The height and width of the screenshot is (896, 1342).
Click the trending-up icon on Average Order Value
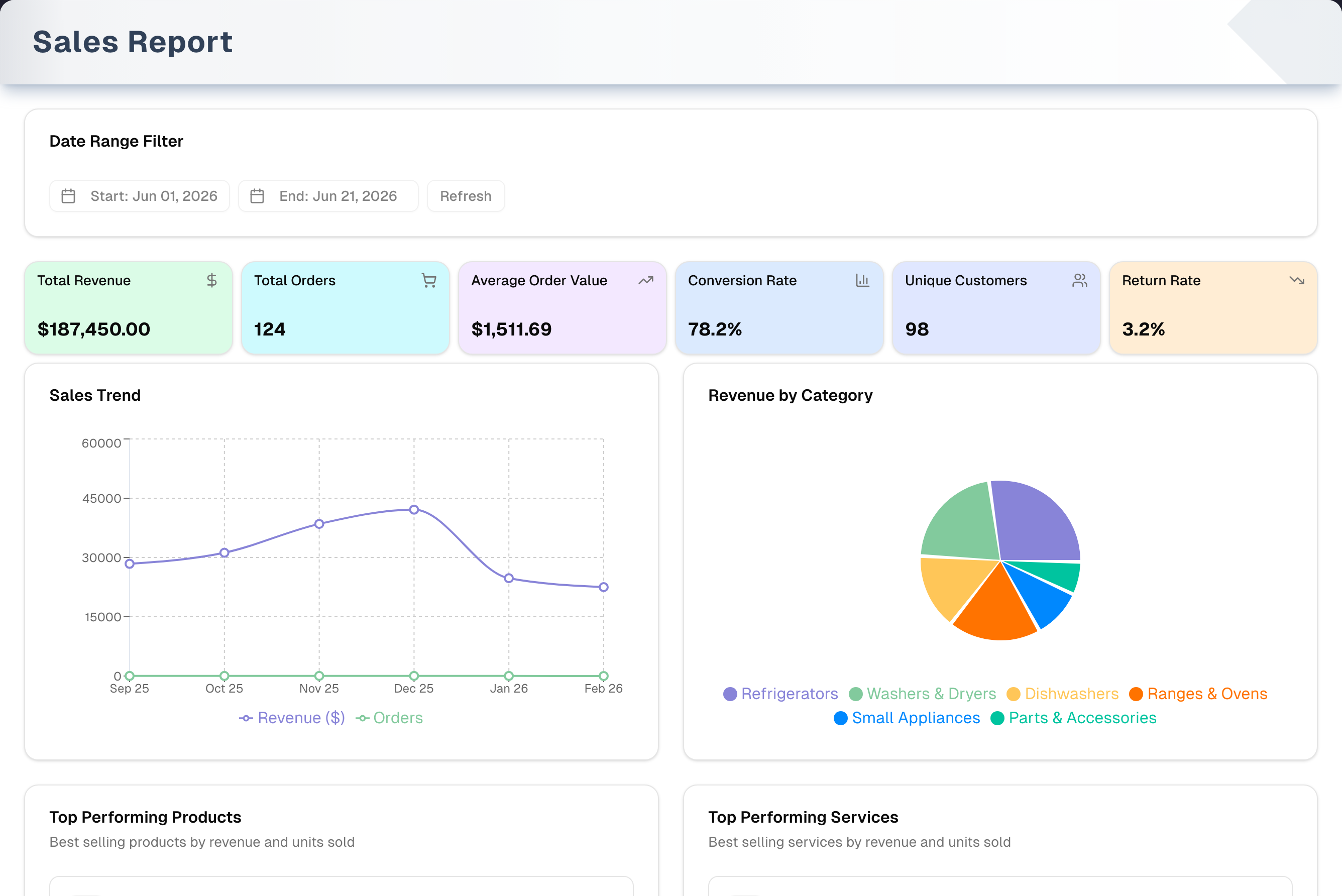pos(645,280)
